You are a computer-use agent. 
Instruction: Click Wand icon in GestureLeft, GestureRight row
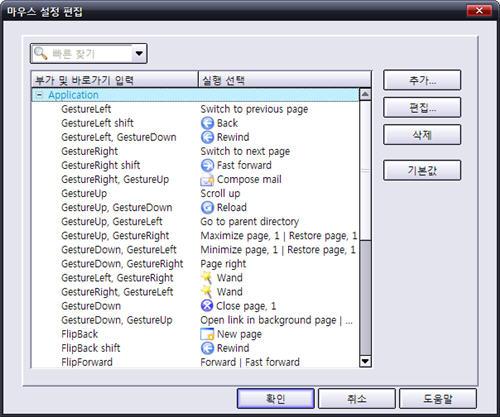(x=207, y=278)
